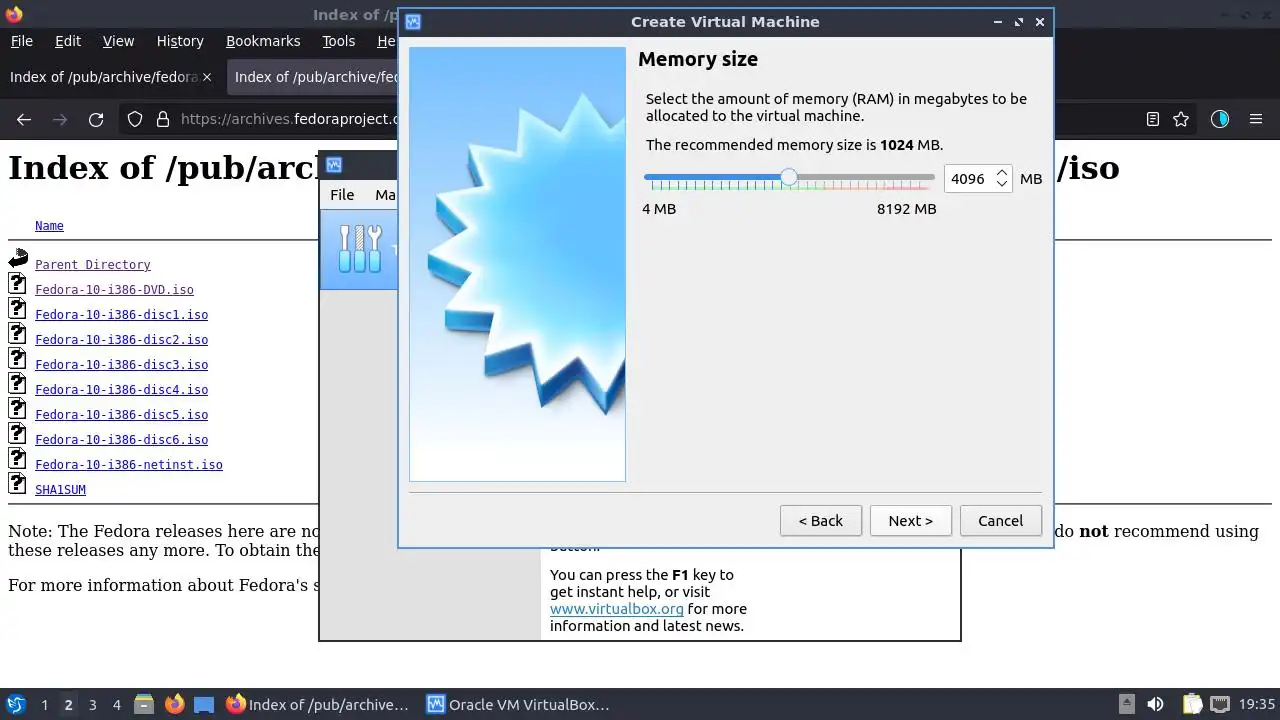Viewport: 1280px width, 720px height.
Task: Increase memory with the spinbox up arrow
Action: point(1002,172)
